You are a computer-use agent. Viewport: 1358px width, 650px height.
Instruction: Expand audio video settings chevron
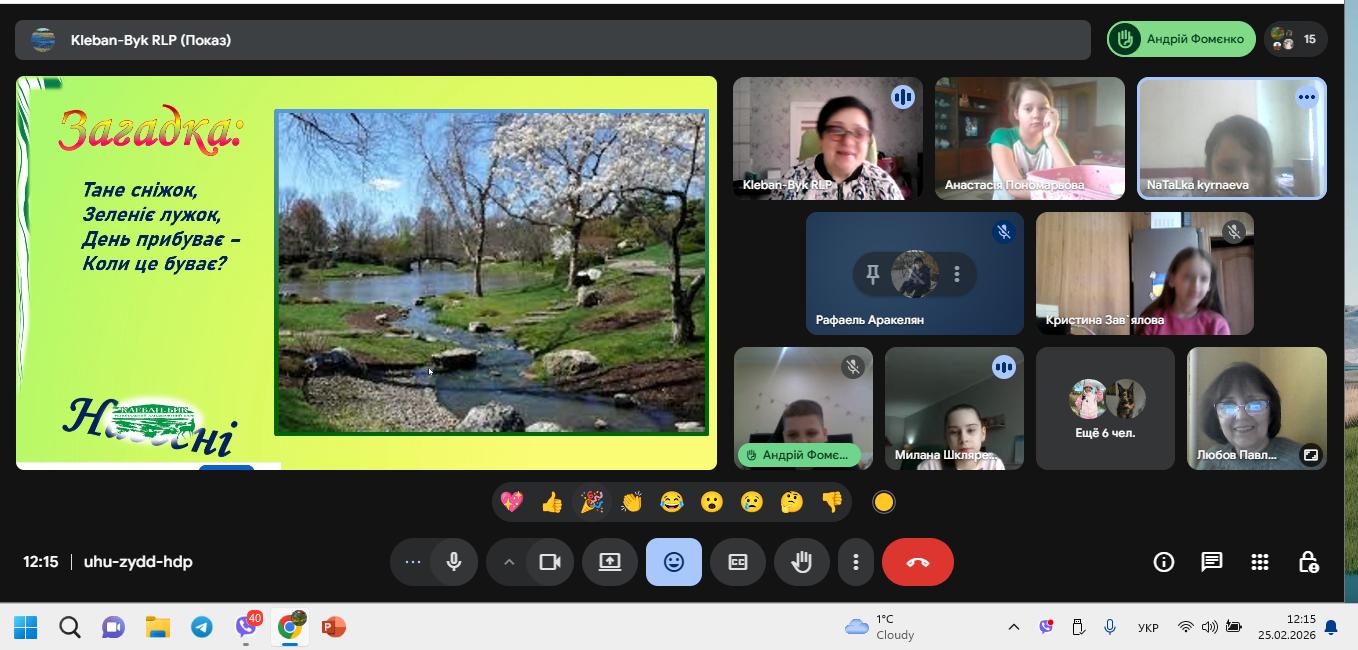(x=509, y=562)
